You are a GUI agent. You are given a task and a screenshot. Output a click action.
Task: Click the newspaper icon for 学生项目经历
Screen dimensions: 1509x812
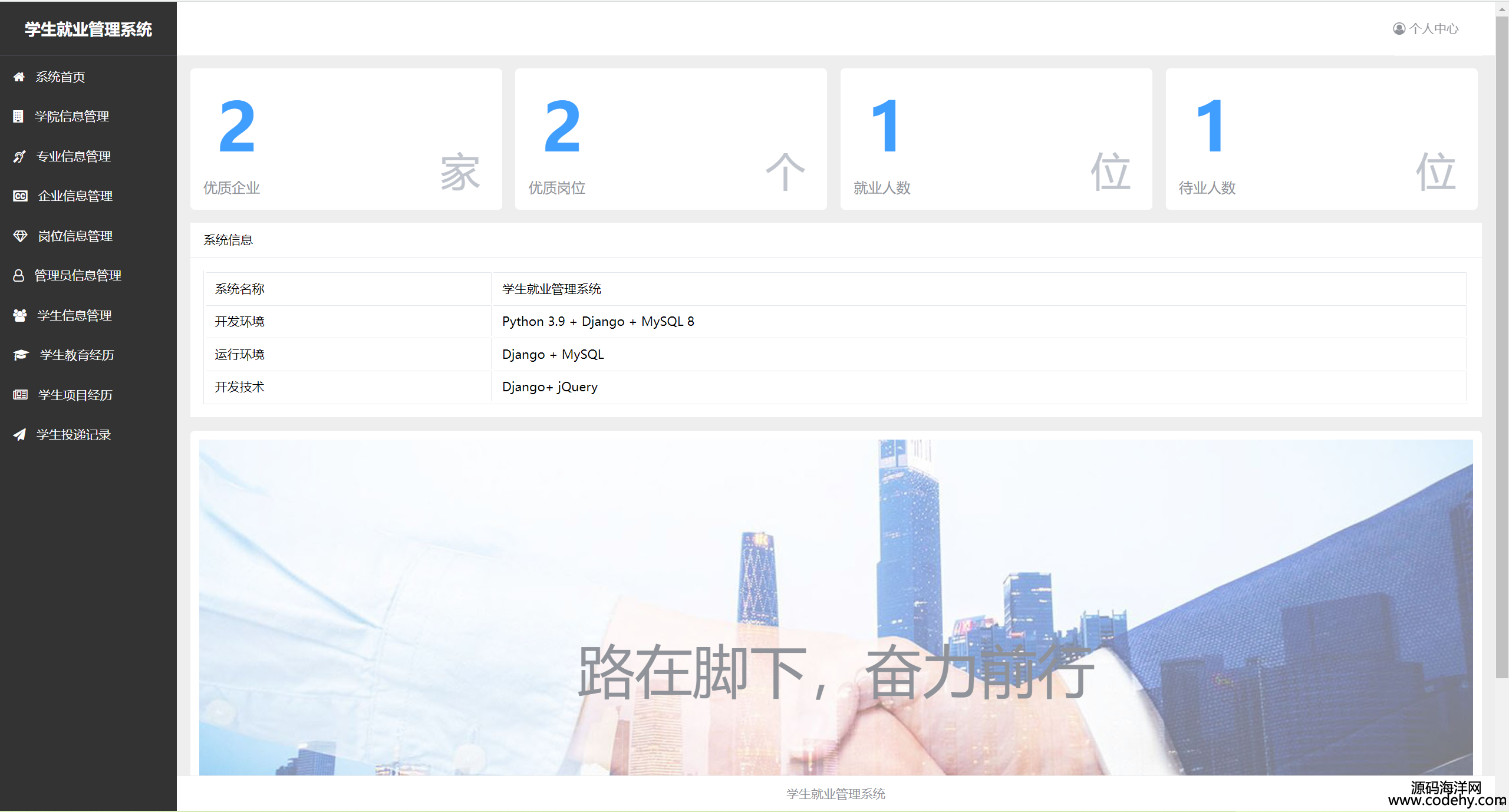coord(20,395)
